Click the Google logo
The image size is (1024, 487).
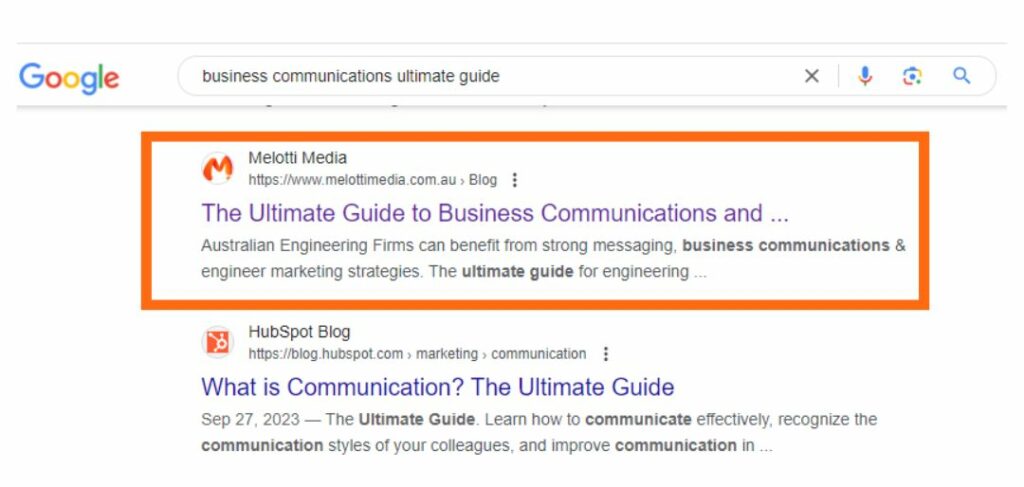click(69, 78)
